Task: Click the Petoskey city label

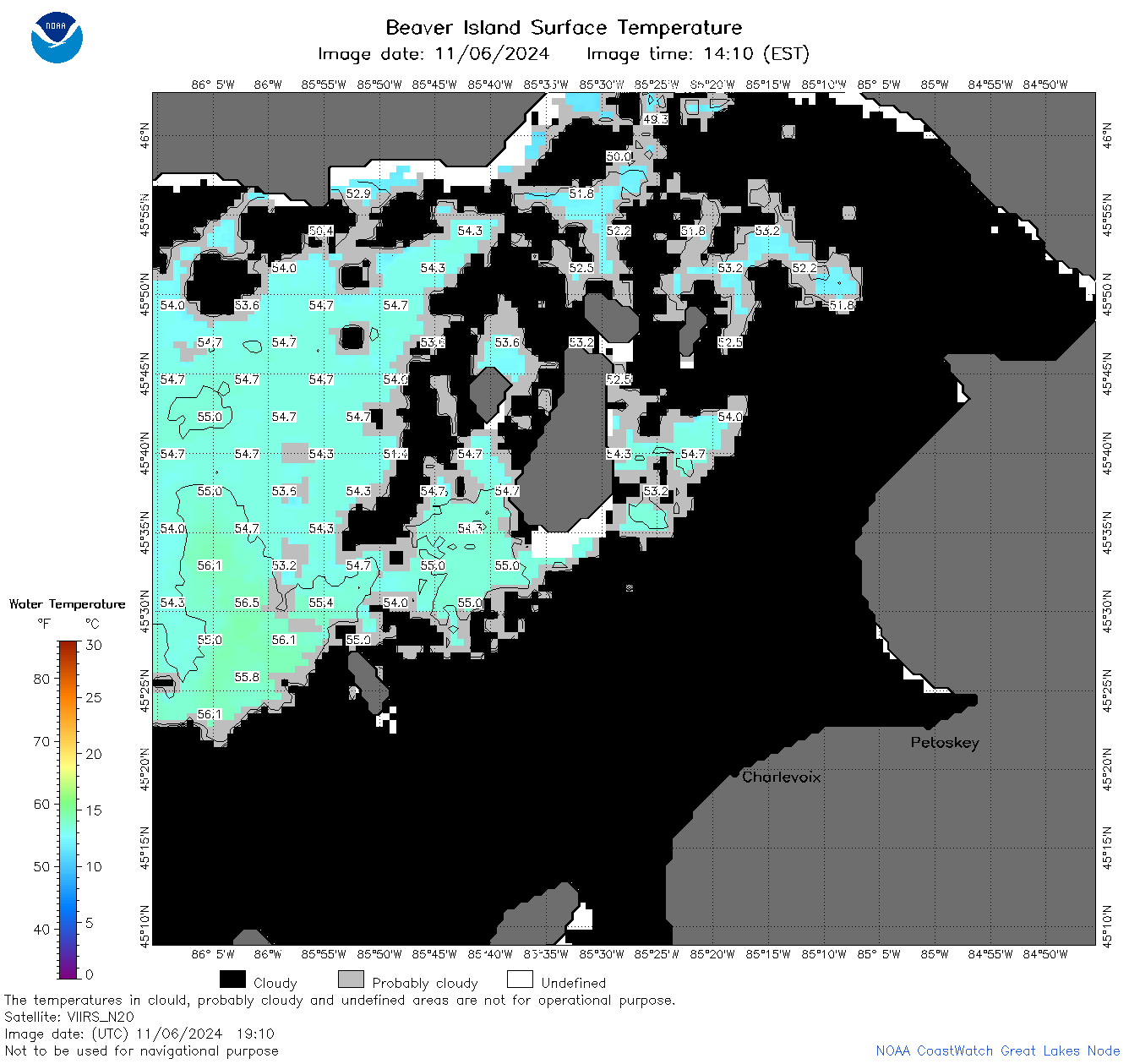Action: [x=945, y=743]
